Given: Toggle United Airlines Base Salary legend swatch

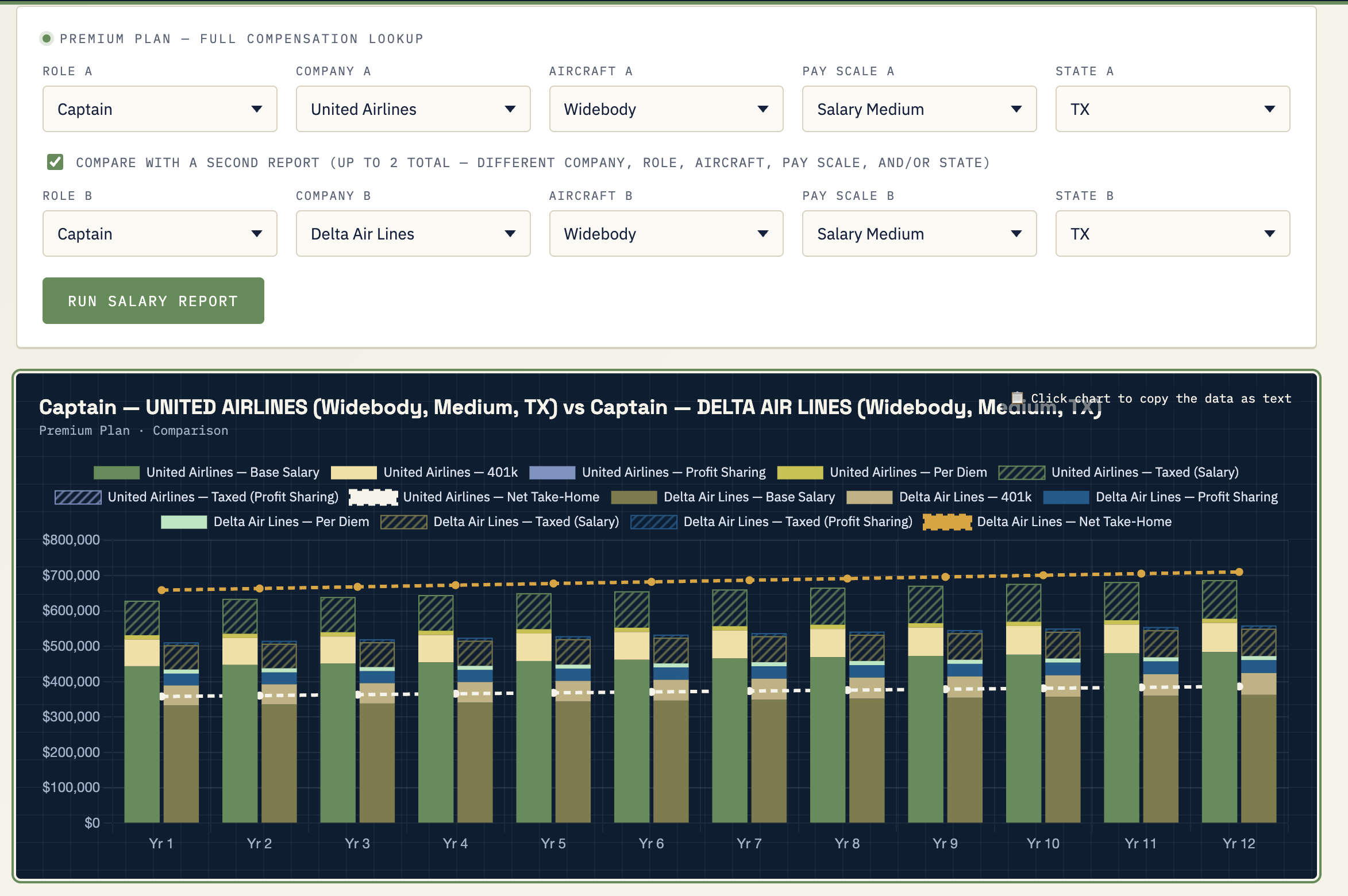Looking at the screenshot, I should pos(117,473).
